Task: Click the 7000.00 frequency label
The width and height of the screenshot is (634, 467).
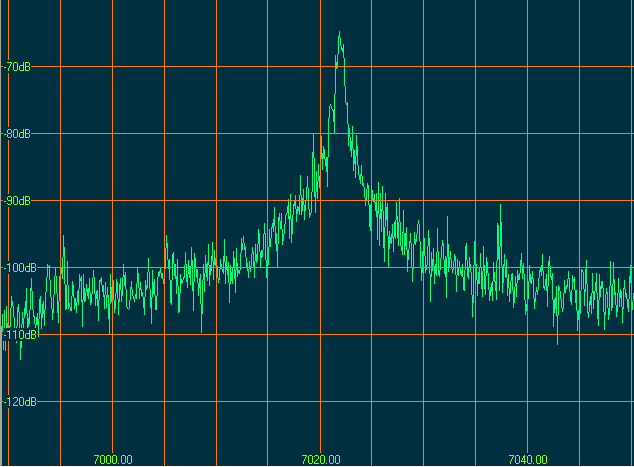Action: [x=113, y=460]
